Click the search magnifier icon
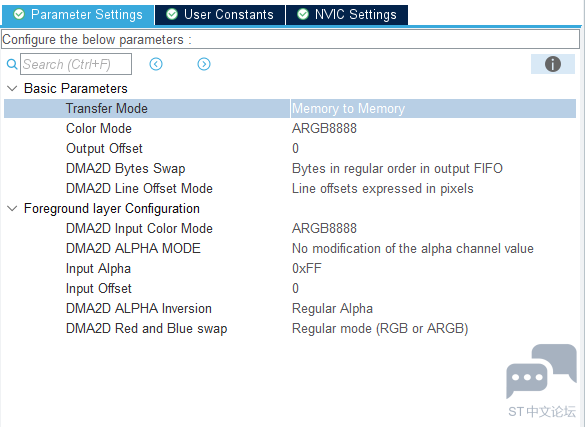The image size is (585, 427). 12,64
